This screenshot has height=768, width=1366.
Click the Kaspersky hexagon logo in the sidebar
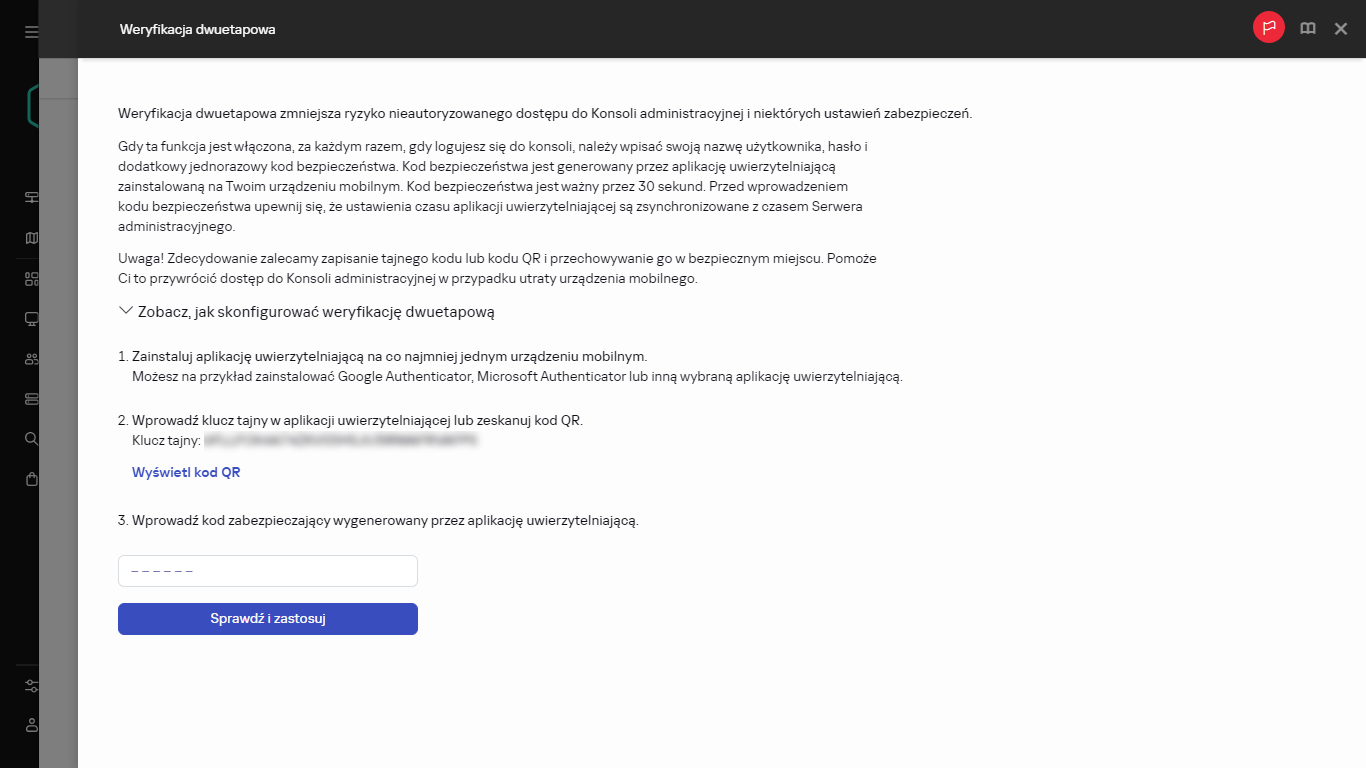[33, 106]
